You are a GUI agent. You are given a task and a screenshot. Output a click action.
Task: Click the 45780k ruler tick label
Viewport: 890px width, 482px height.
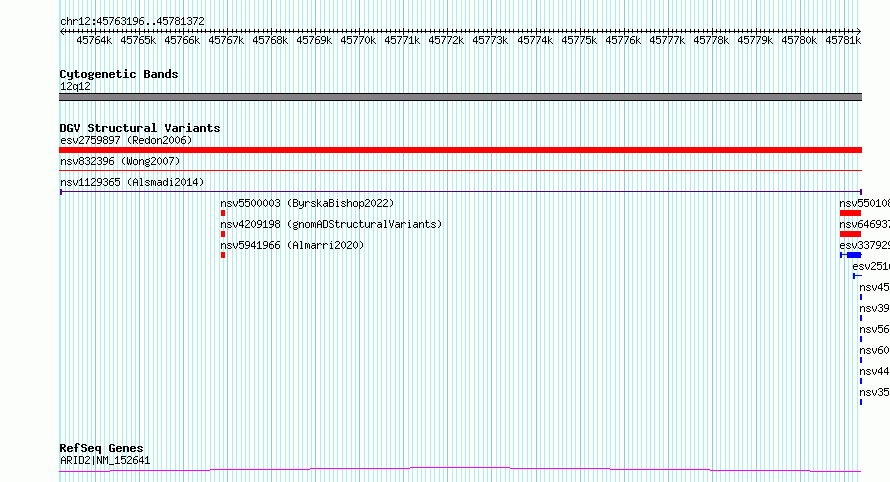click(x=799, y=40)
